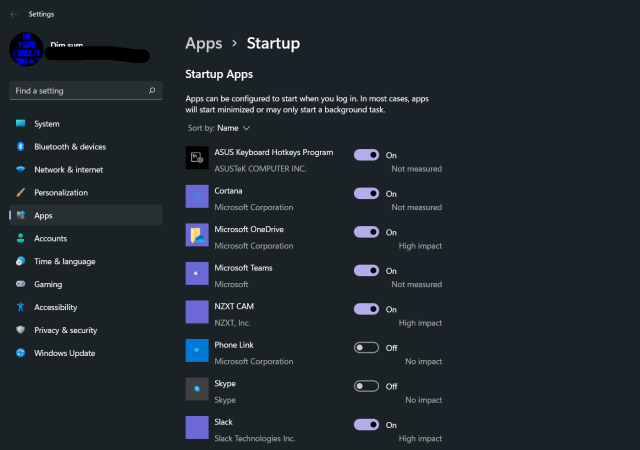Open Windows Update settings
The height and width of the screenshot is (450, 640).
86,353
